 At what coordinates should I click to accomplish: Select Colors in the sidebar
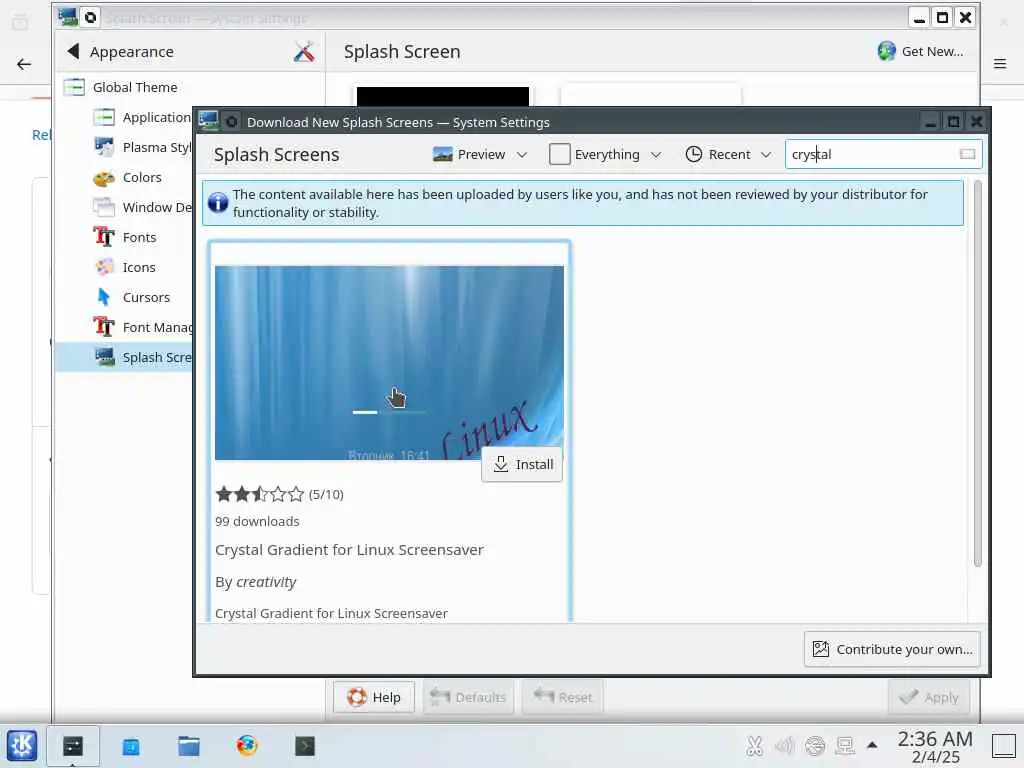click(142, 178)
